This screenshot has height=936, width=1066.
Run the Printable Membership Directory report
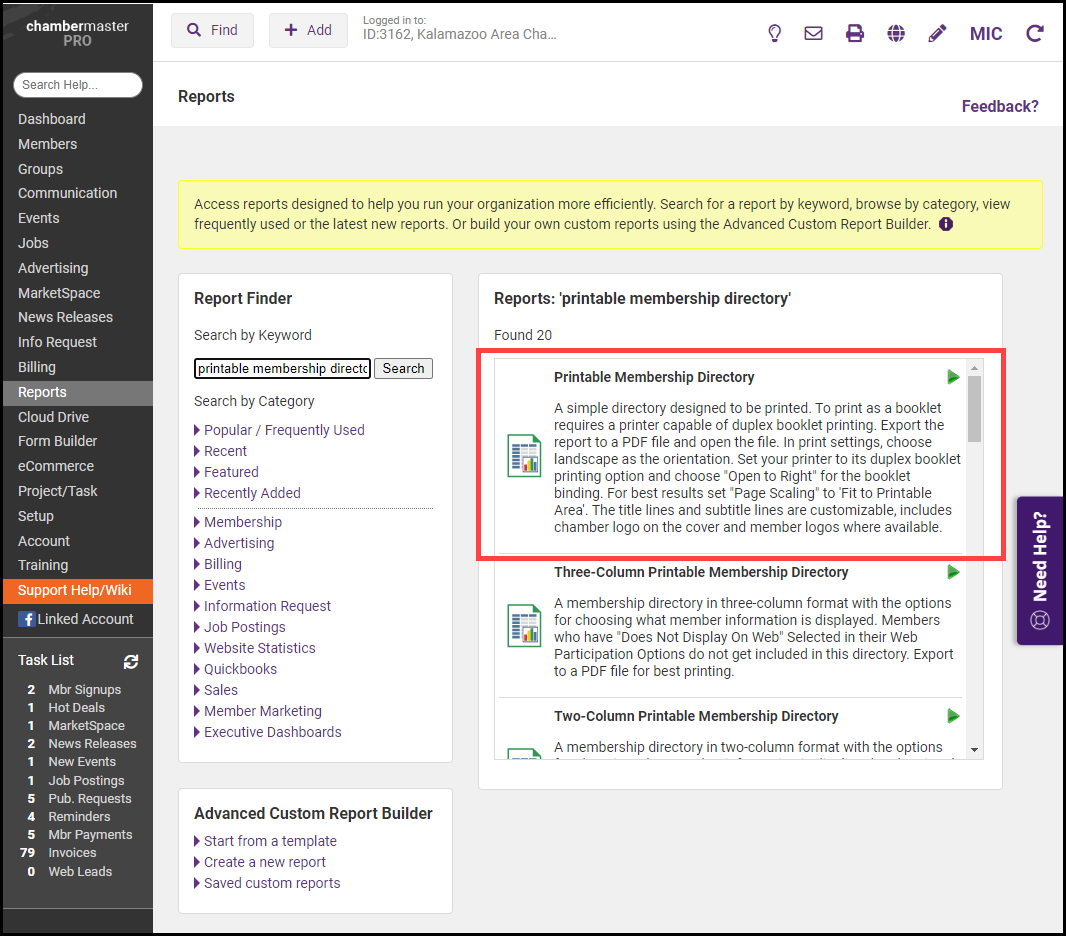[953, 377]
